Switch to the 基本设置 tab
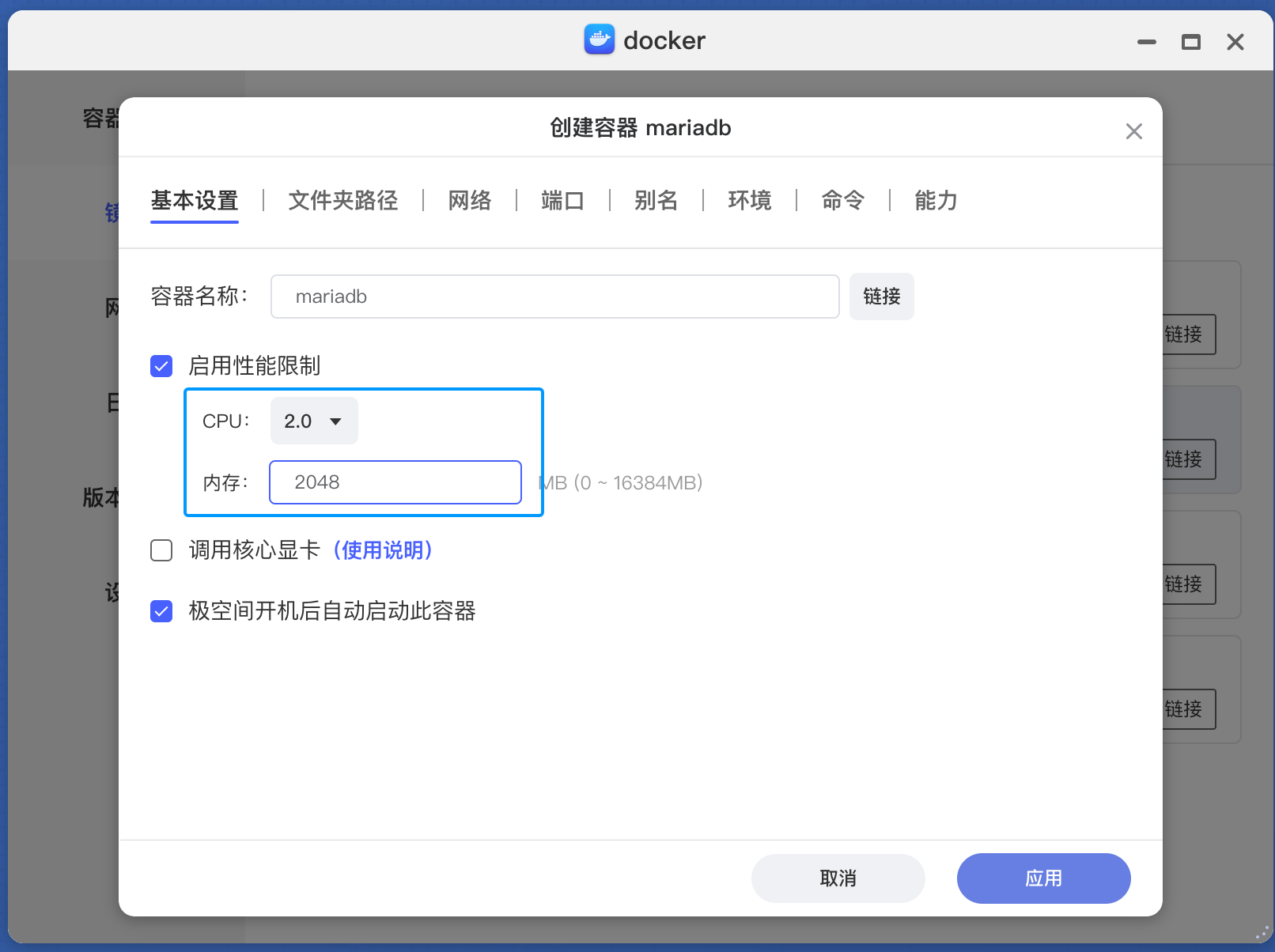This screenshot has width=1275, height=952. pos(195,201)
